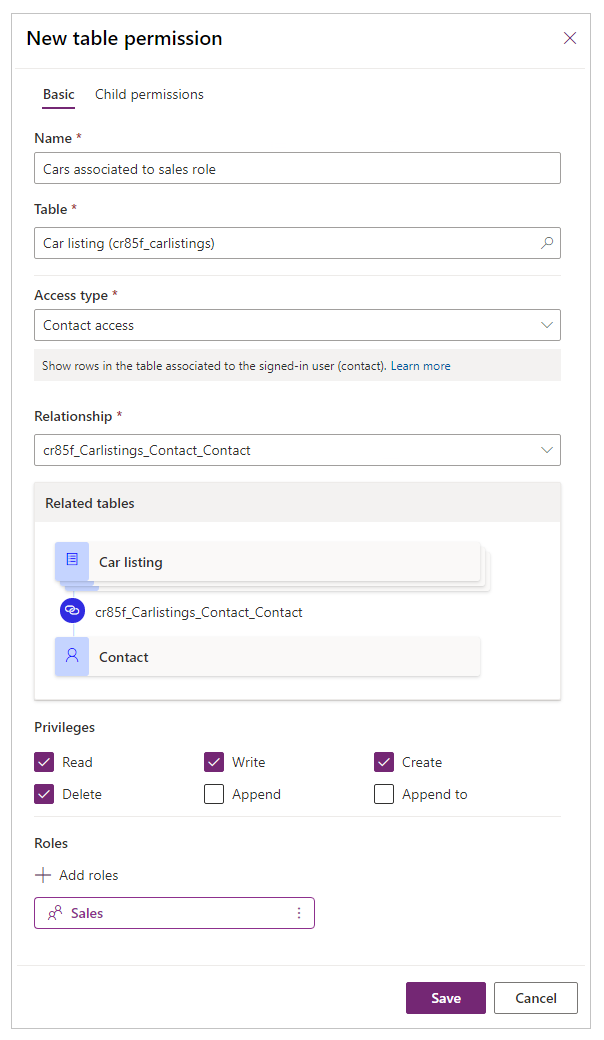Open the Relationship dropdown
Viewport: 604px width, 1040px height.
coord(297,450)
